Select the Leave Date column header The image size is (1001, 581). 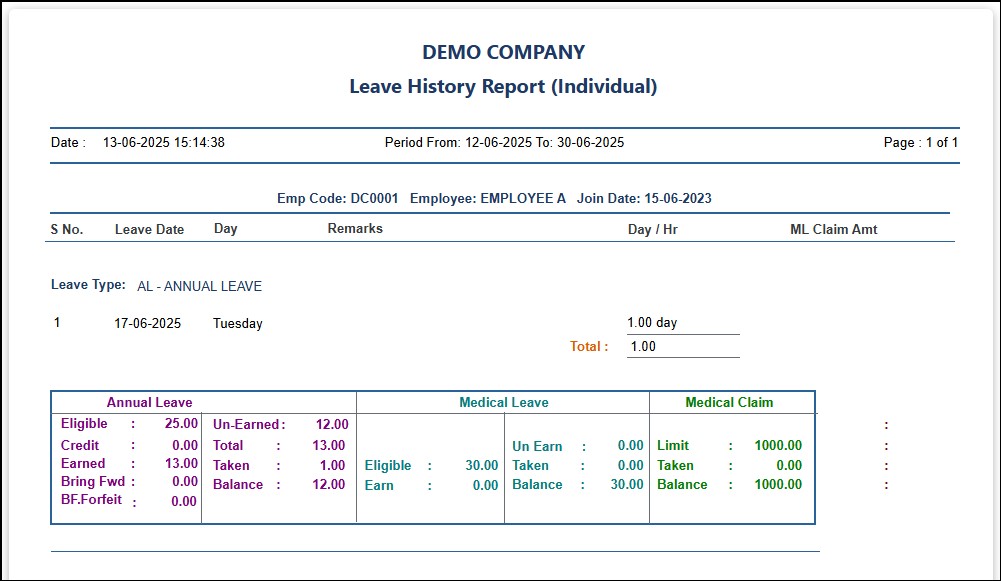149,229
